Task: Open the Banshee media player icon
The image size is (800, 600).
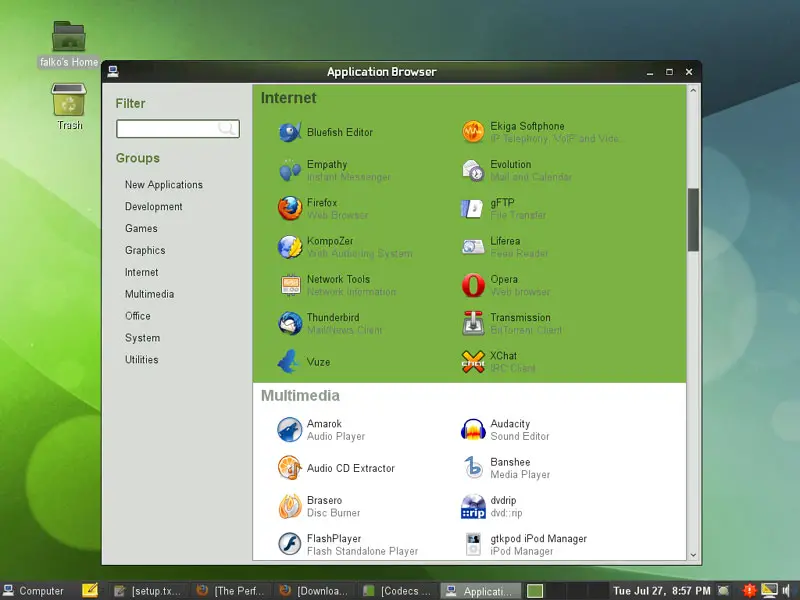Action: (473, 468)
